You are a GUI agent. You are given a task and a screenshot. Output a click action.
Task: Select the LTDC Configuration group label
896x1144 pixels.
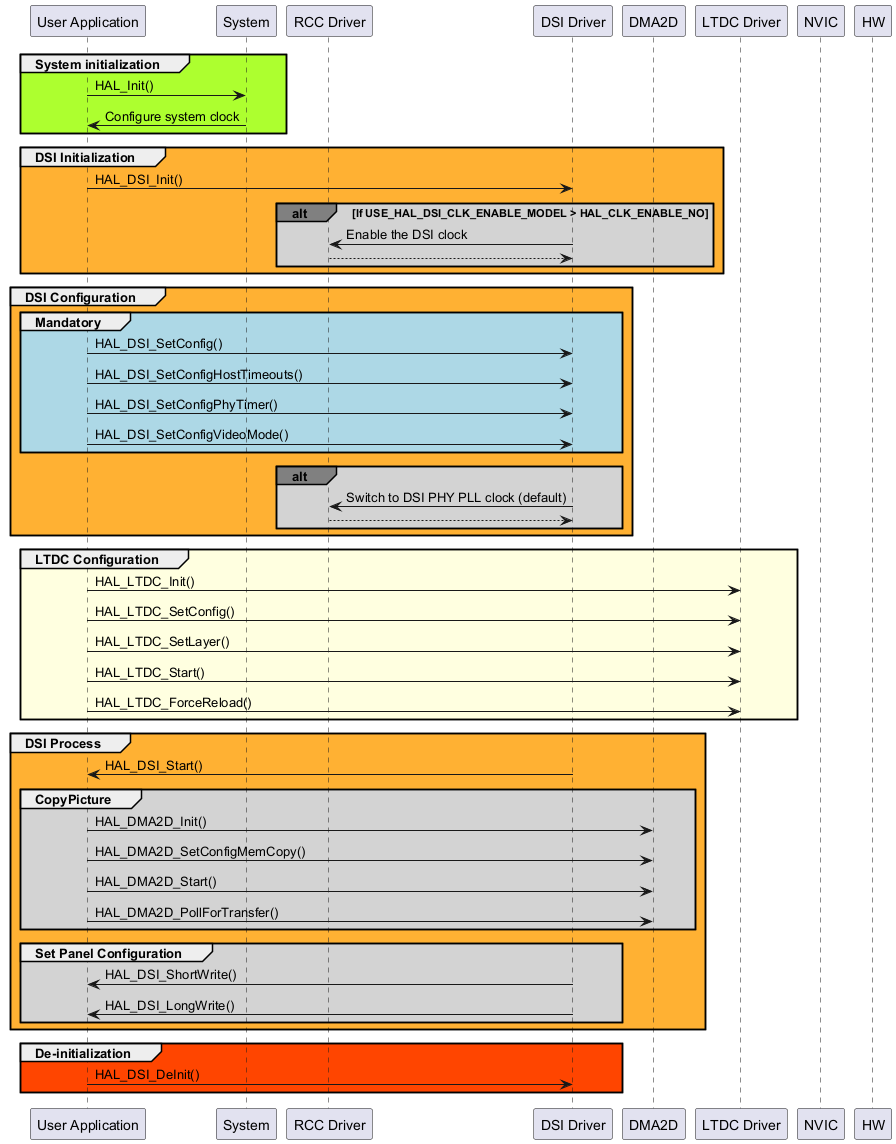tap(96, 560)
